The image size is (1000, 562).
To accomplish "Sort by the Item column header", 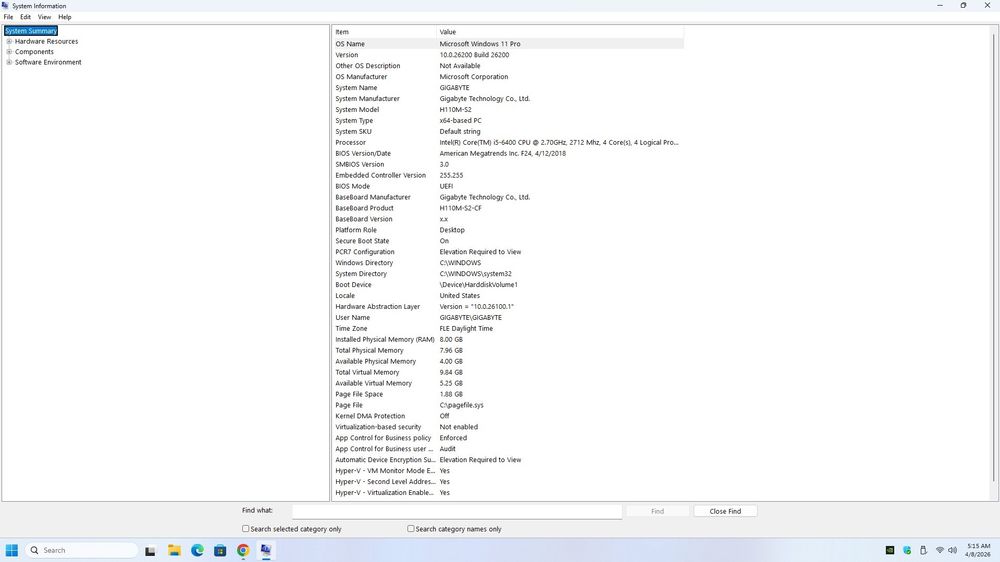I will [x=385, y=32].
